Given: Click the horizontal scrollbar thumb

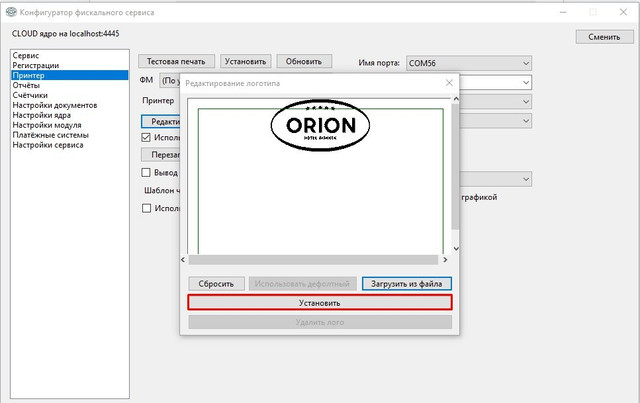Looking at the screenshot, I should (313, 260).
